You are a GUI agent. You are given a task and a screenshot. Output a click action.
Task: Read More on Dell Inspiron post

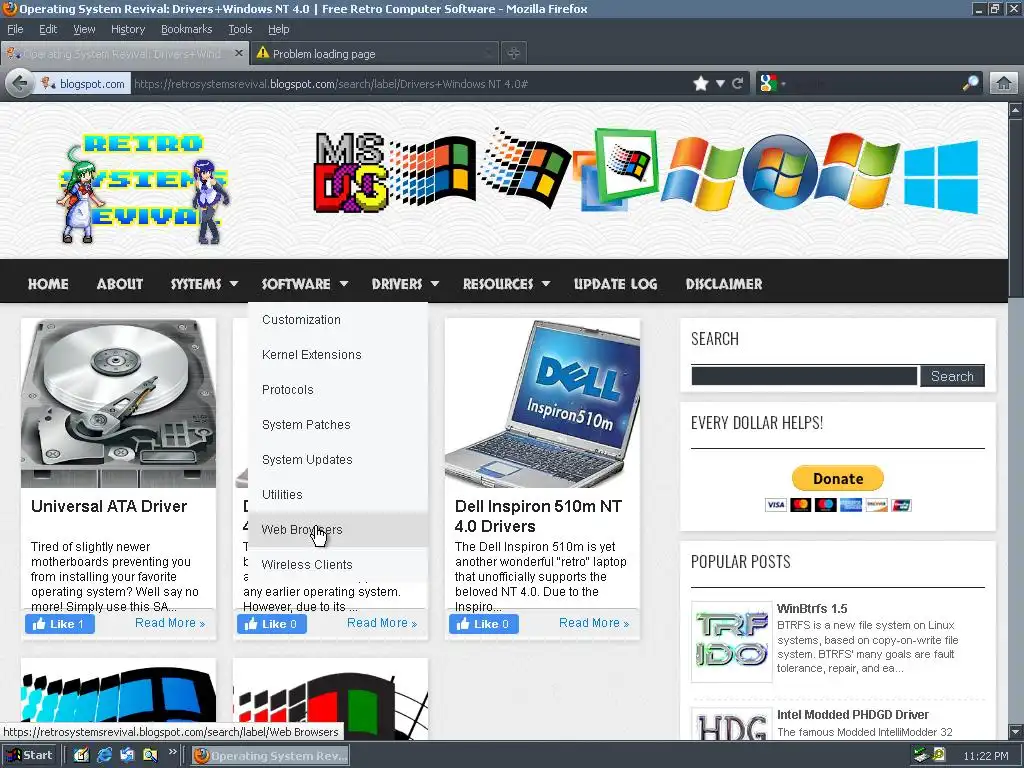click(x=594, y=623)
